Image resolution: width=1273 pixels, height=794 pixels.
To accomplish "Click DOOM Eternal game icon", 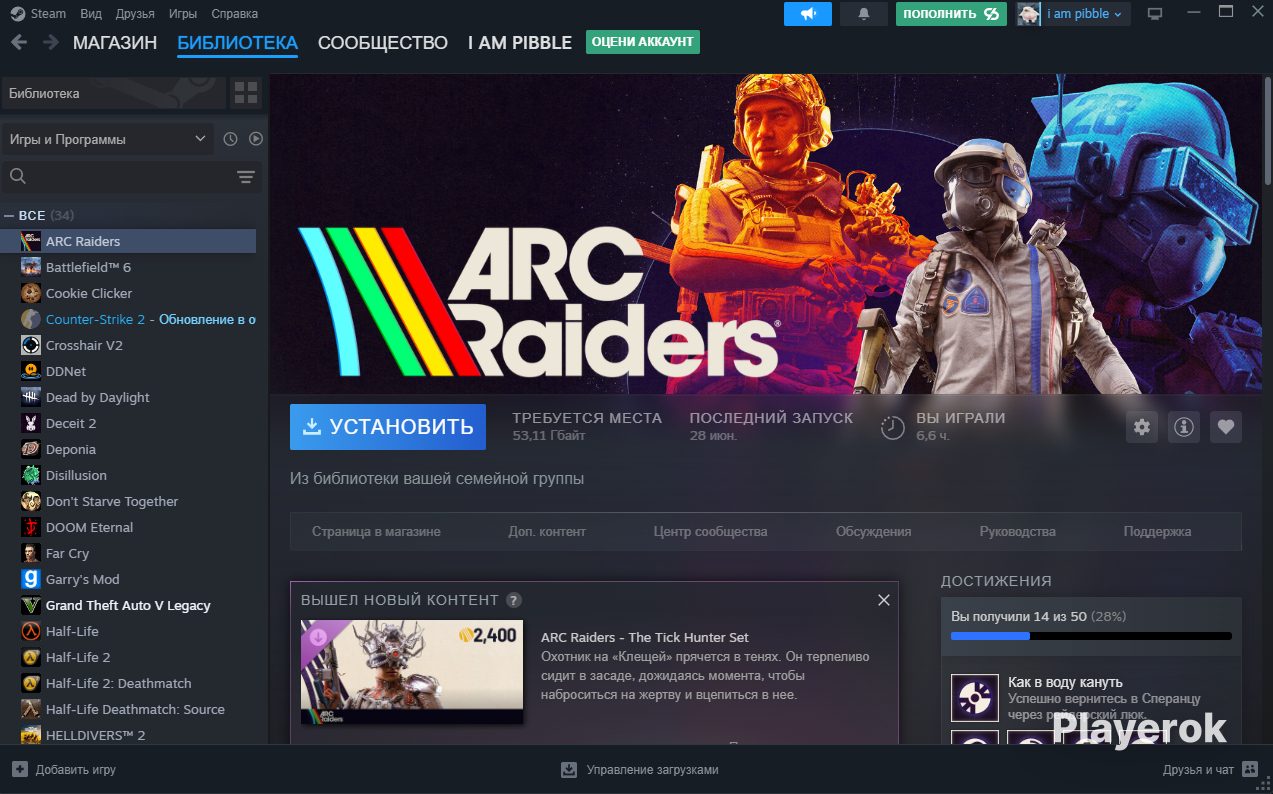I will 31,527.
